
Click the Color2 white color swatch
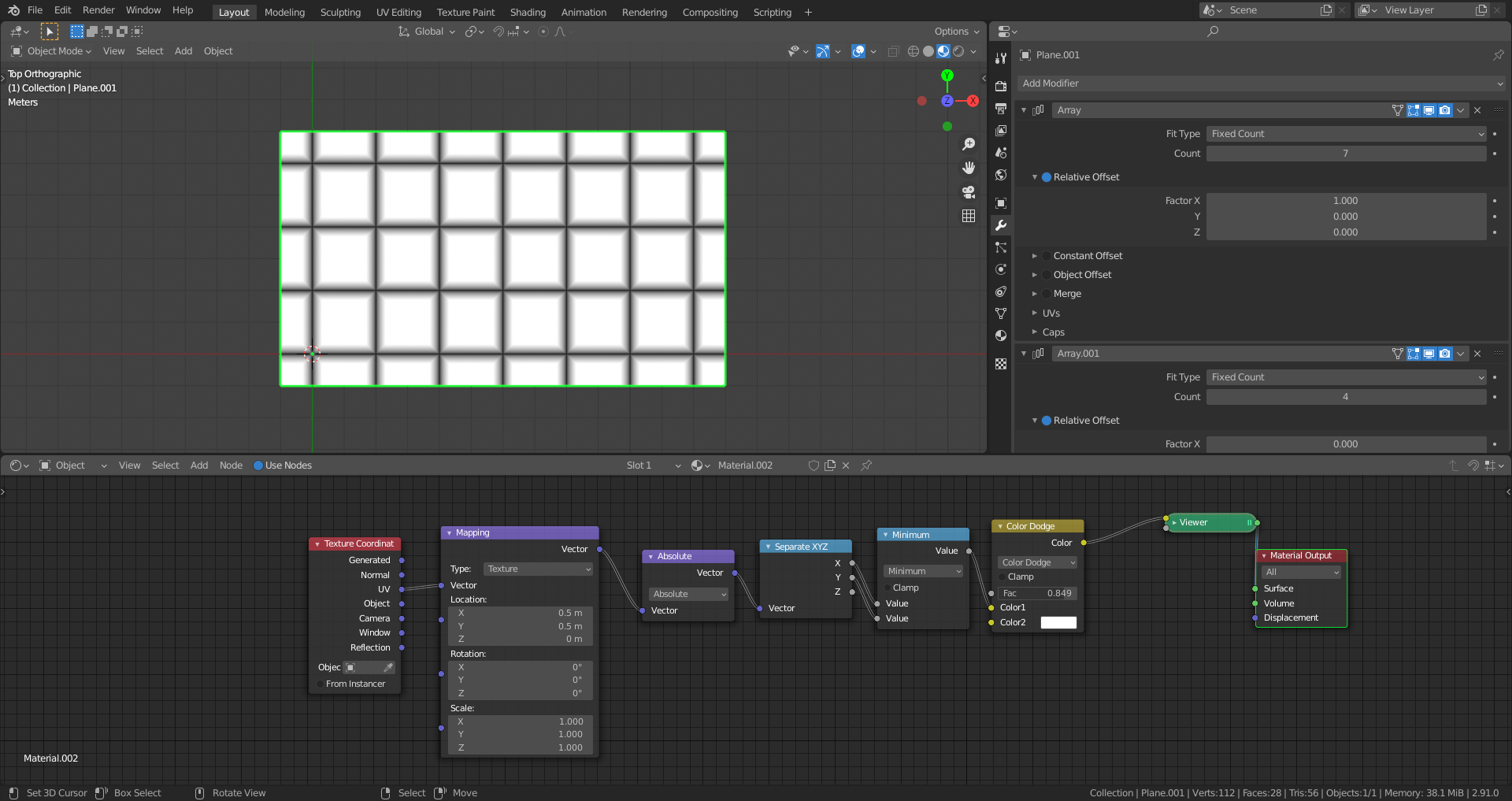pyautogui.click(x=1058, y=622)
